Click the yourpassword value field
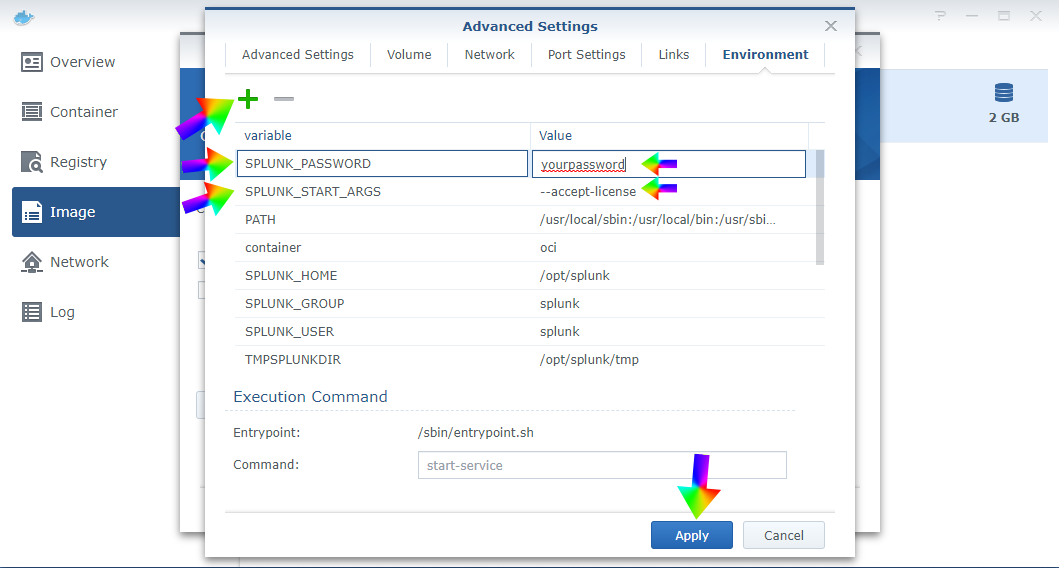 tap(669, 163)
